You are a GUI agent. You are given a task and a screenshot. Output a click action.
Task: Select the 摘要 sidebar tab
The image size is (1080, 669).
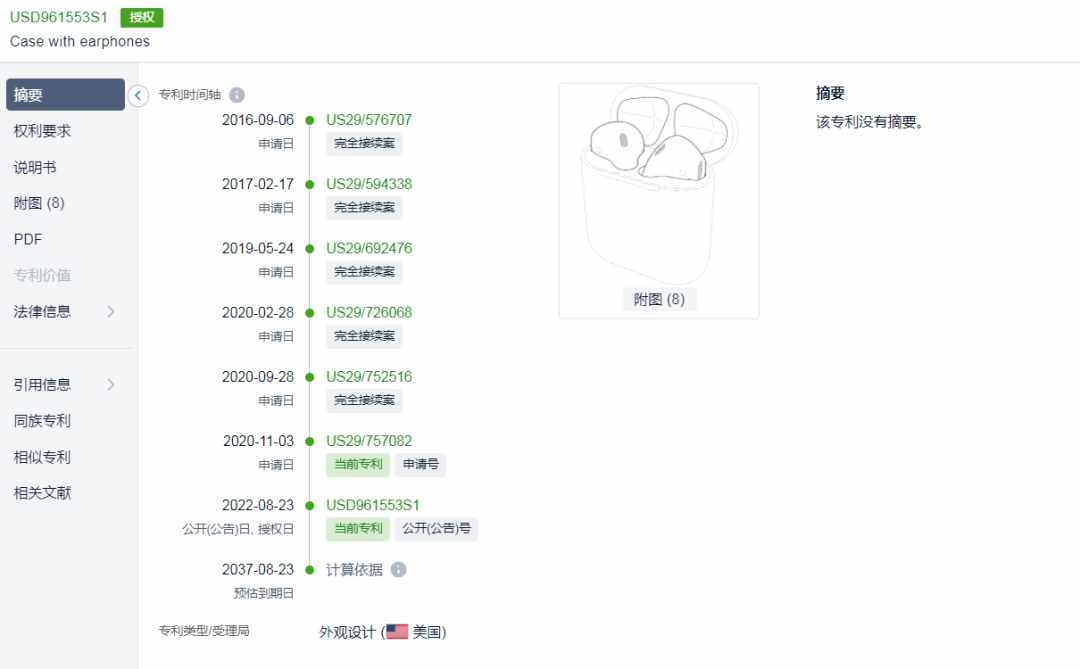pos(65,94)
